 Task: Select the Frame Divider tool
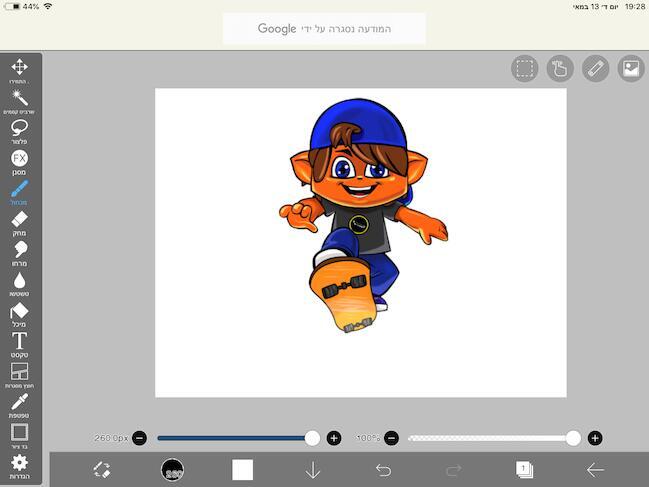[19, 375]
